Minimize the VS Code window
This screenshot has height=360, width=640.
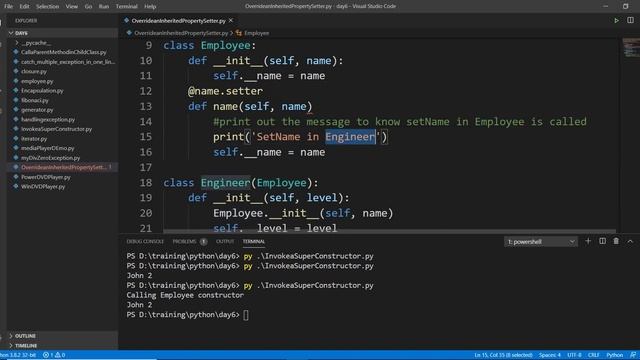click(x=605, y=6)
